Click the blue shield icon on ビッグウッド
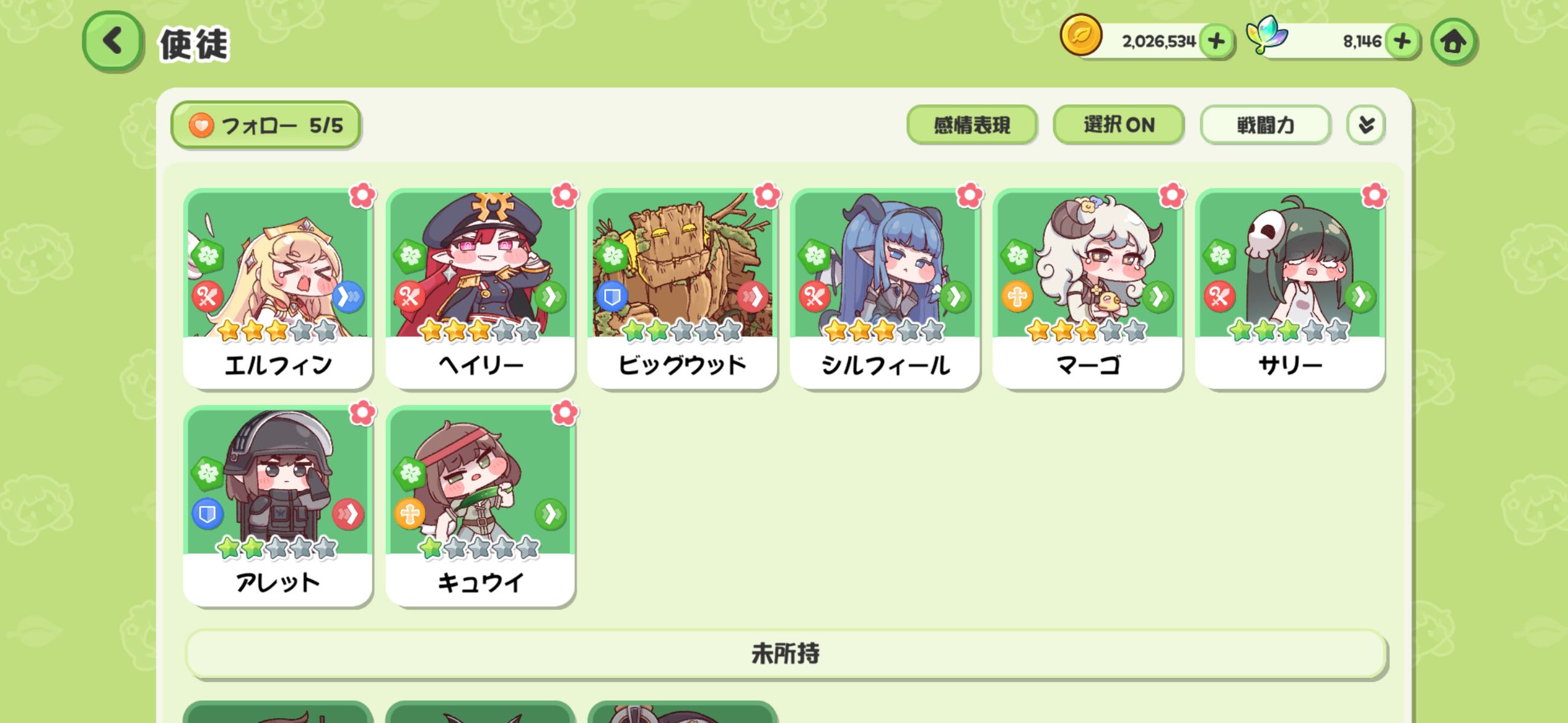The image size is (1568, 723). [x=612, y=297]
